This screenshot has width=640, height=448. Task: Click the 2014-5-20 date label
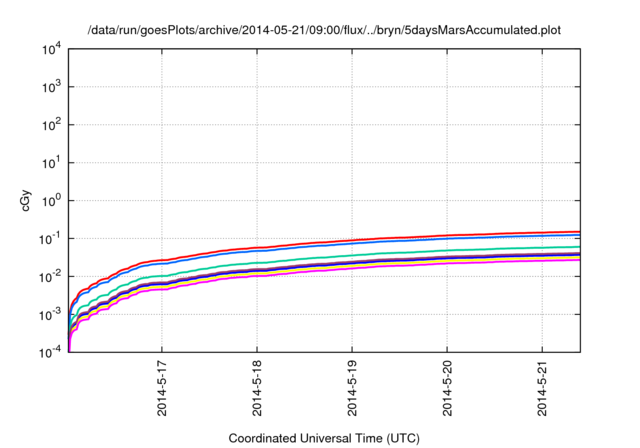[447, 388]
